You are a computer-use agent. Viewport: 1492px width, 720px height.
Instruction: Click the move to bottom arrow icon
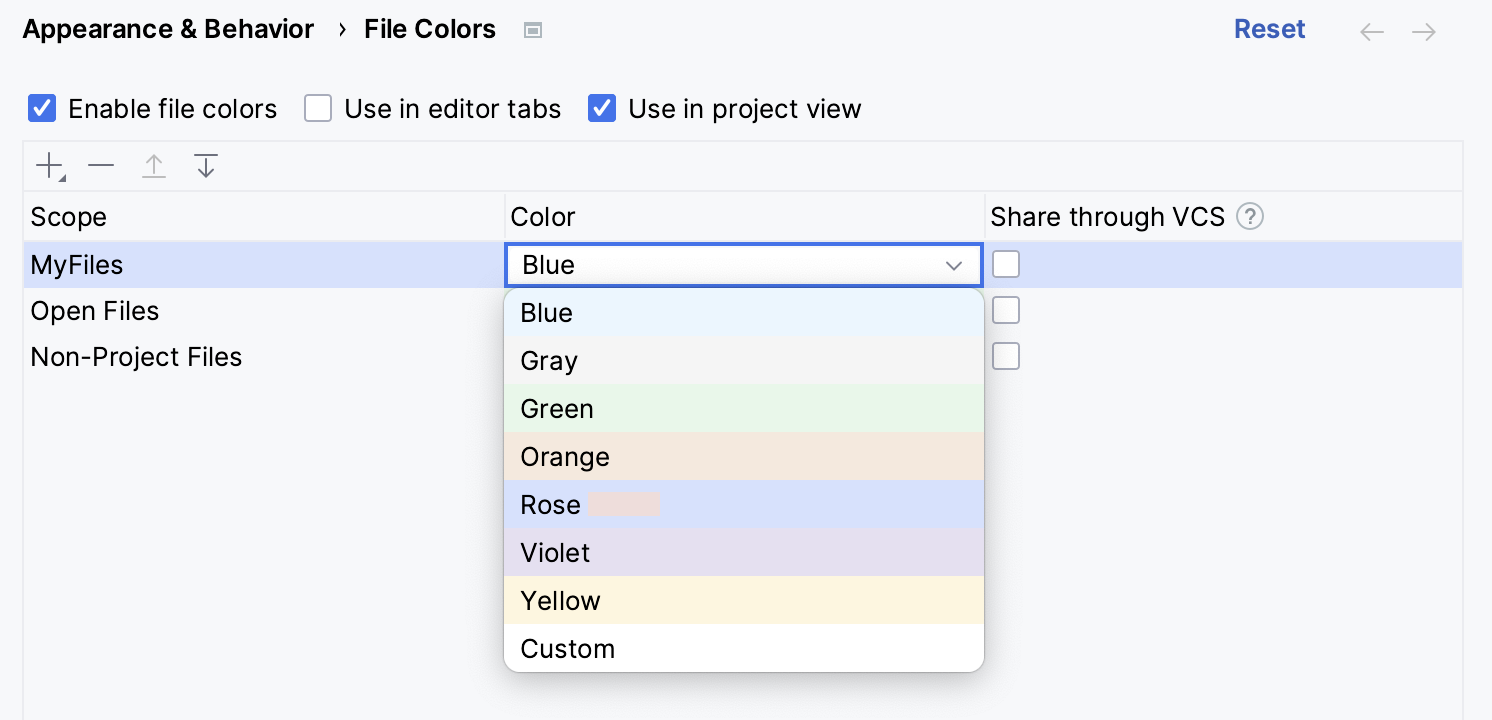point(206,166)
